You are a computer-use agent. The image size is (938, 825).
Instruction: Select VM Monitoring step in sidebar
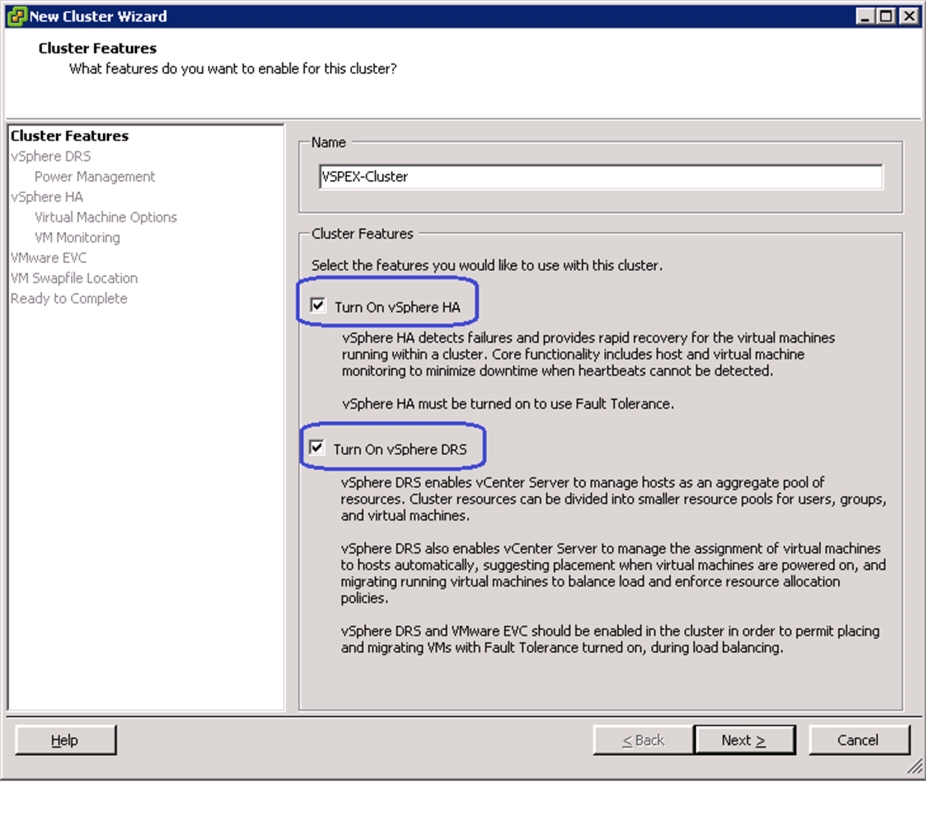click(x=77, y=238)
